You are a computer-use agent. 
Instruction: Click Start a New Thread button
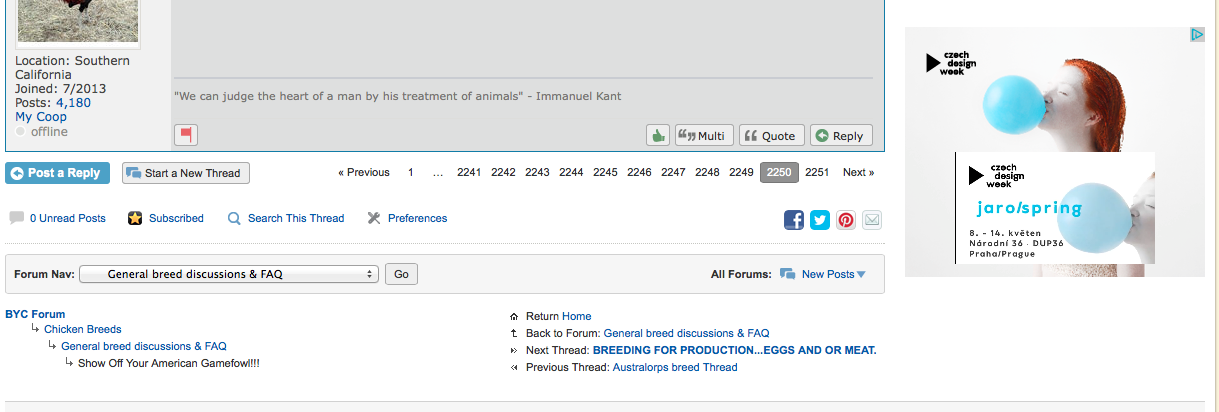coord(186,173)
